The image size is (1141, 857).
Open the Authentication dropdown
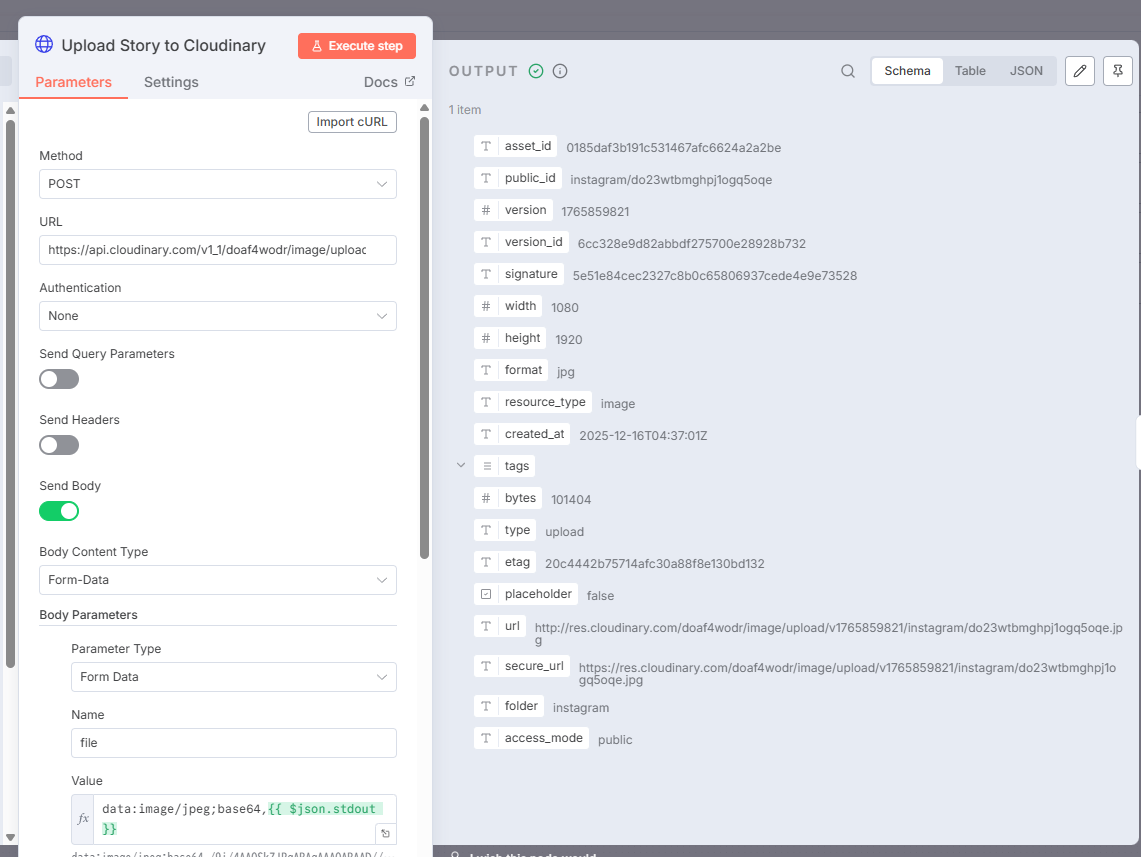pyautogui.click(x=217, y=316)
